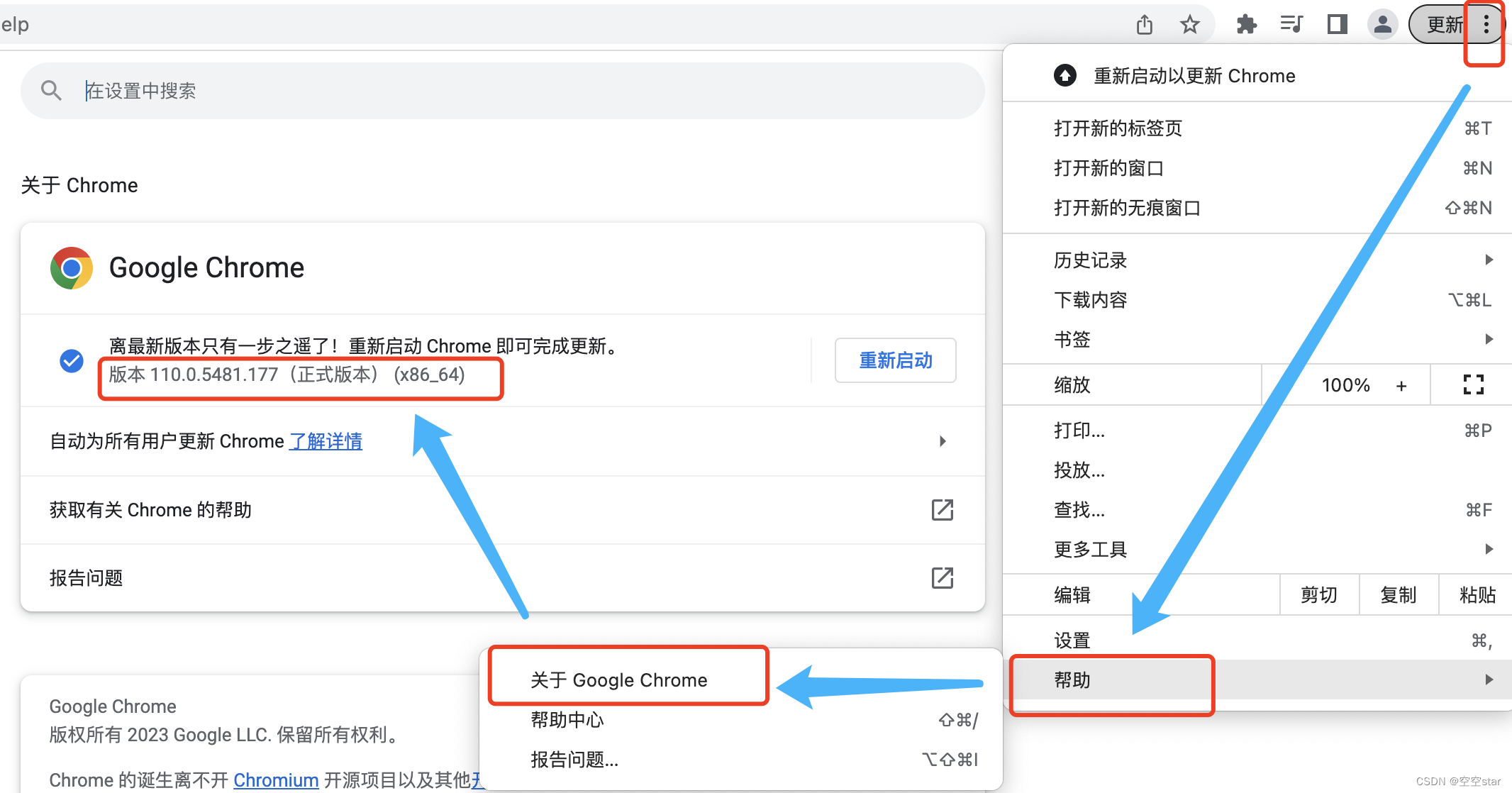
Task: Expand 自动为所有用户更新 Chrome row arrow
Action: coord(943,441)
